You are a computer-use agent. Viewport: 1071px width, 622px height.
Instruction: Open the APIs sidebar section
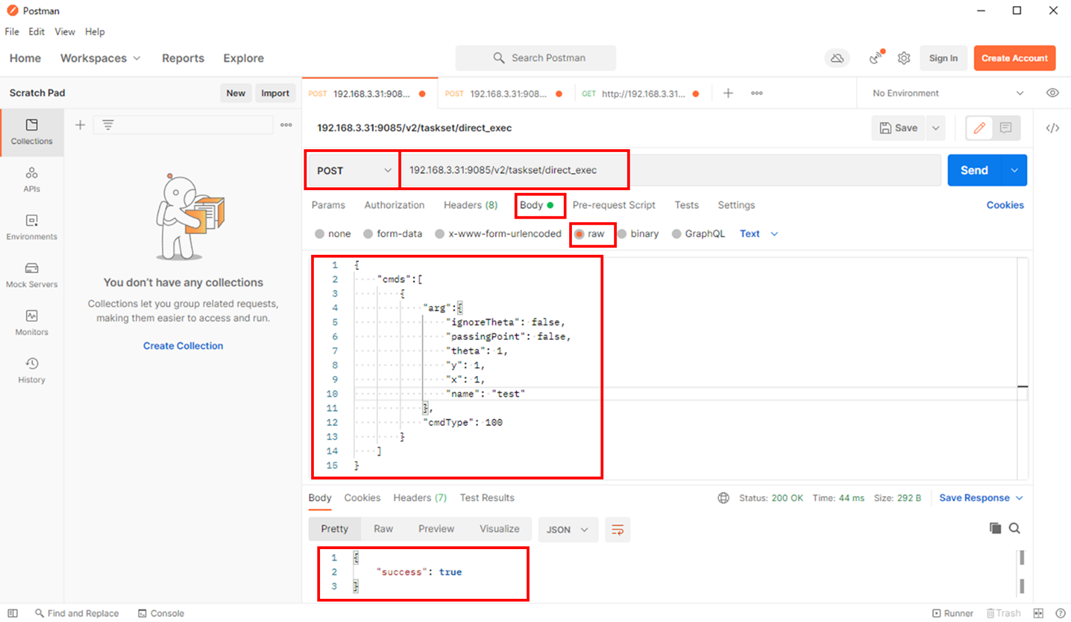[32, 179]
